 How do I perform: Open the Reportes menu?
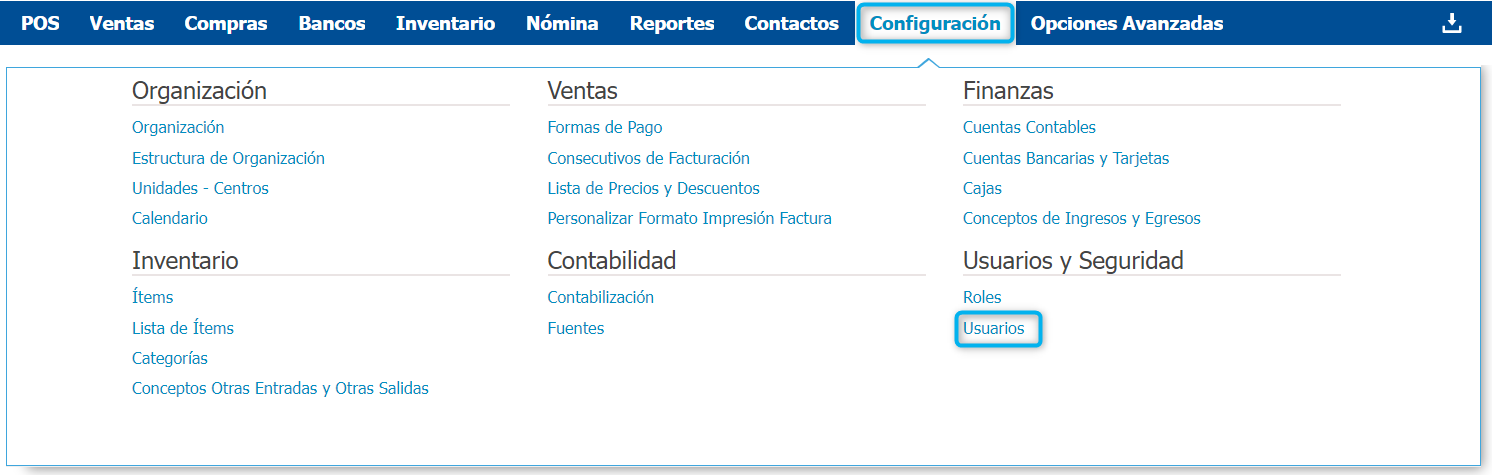[x=672, y=23]
